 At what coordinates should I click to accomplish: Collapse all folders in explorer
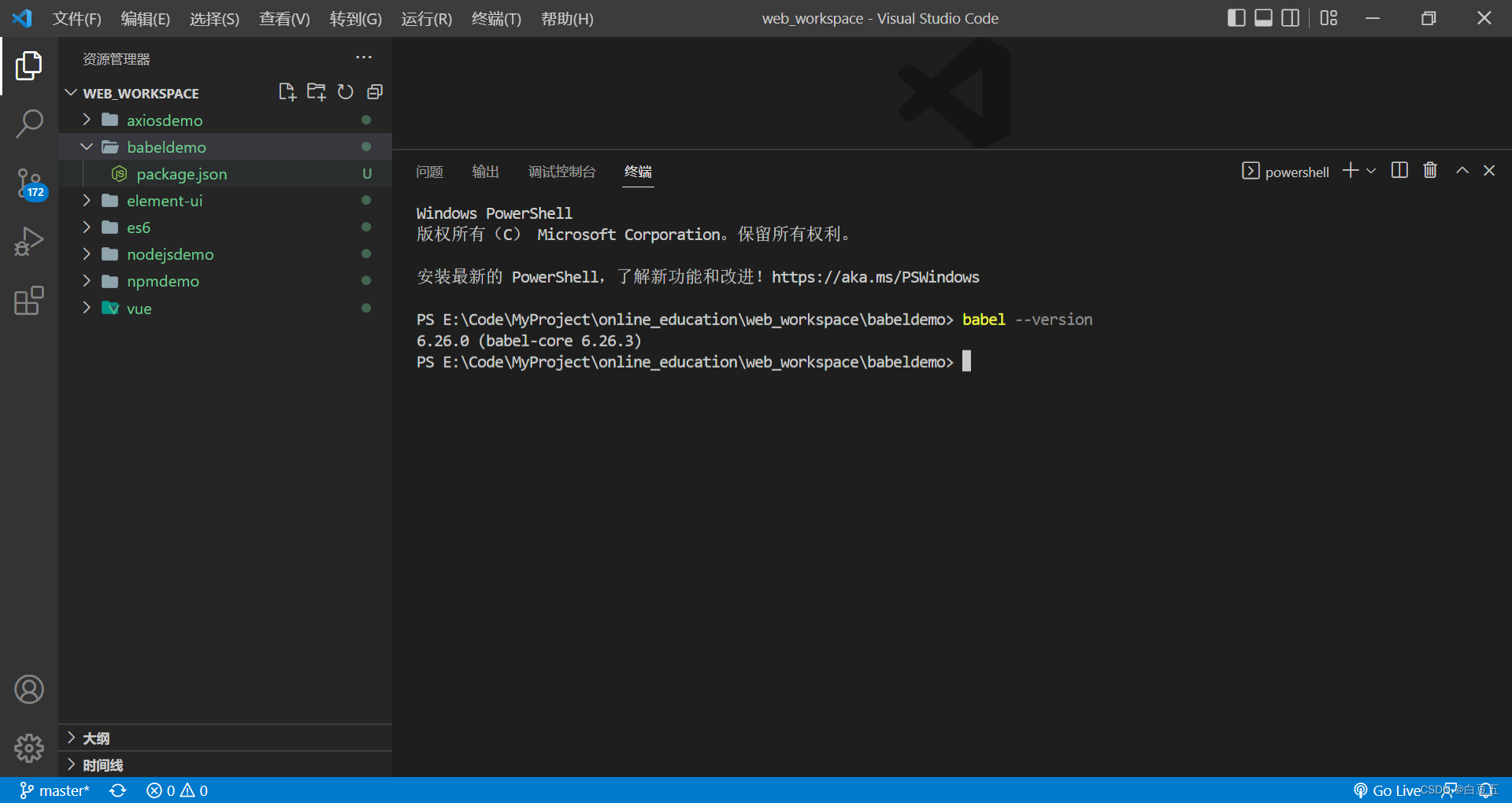(x=375, y=92)
